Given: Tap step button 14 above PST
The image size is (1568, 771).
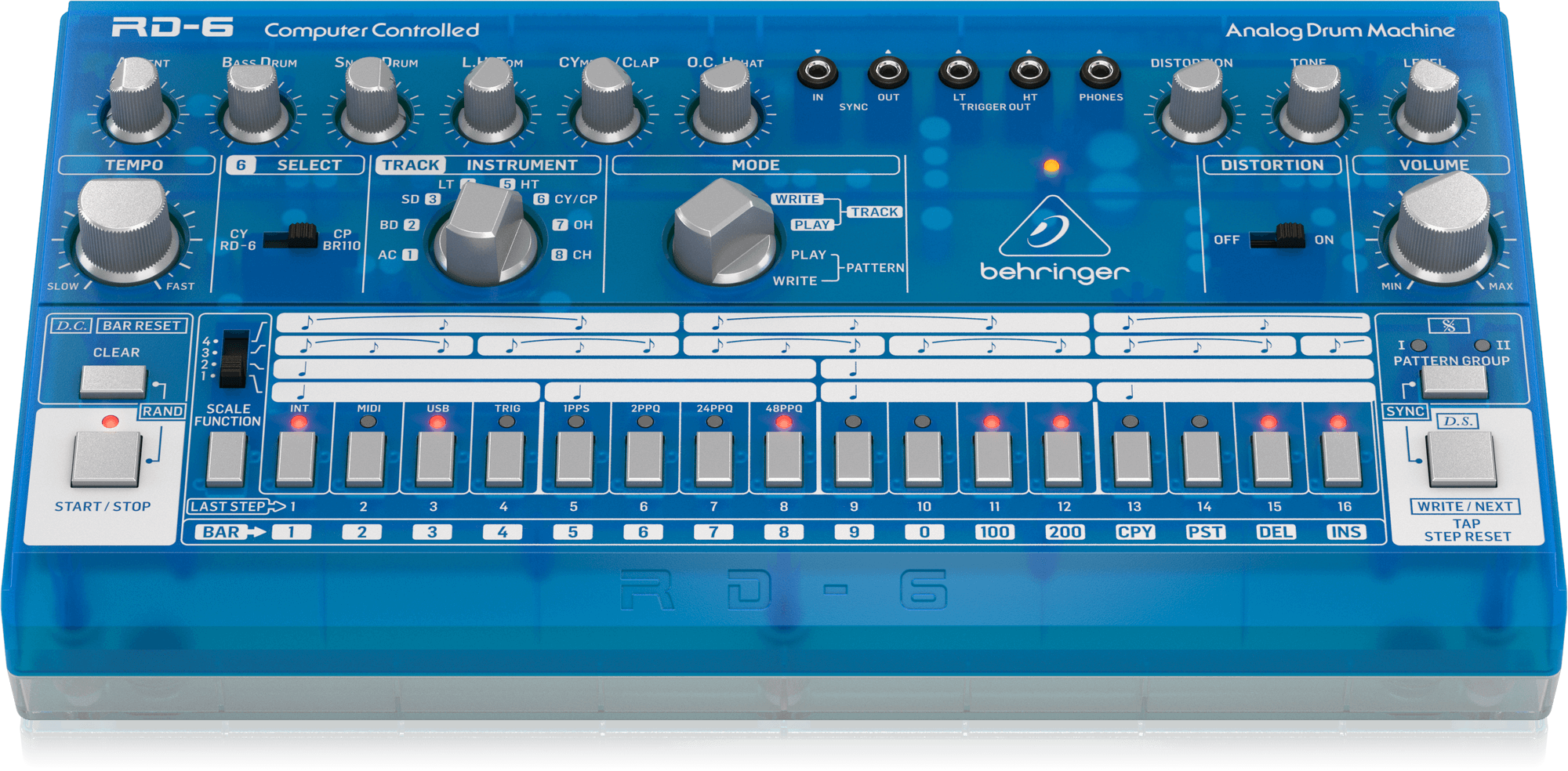Looking at the screenshot, I should coord(1203,458).
